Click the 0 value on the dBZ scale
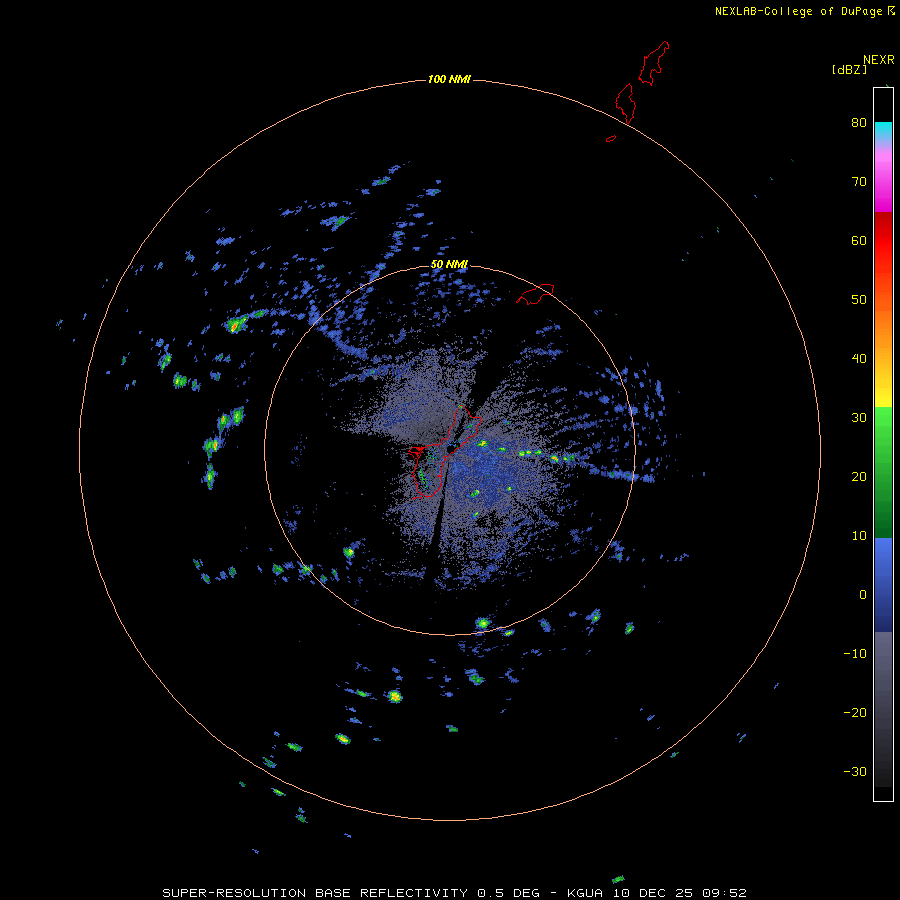Viewport: 900px width, 900px height. (863, 595)
